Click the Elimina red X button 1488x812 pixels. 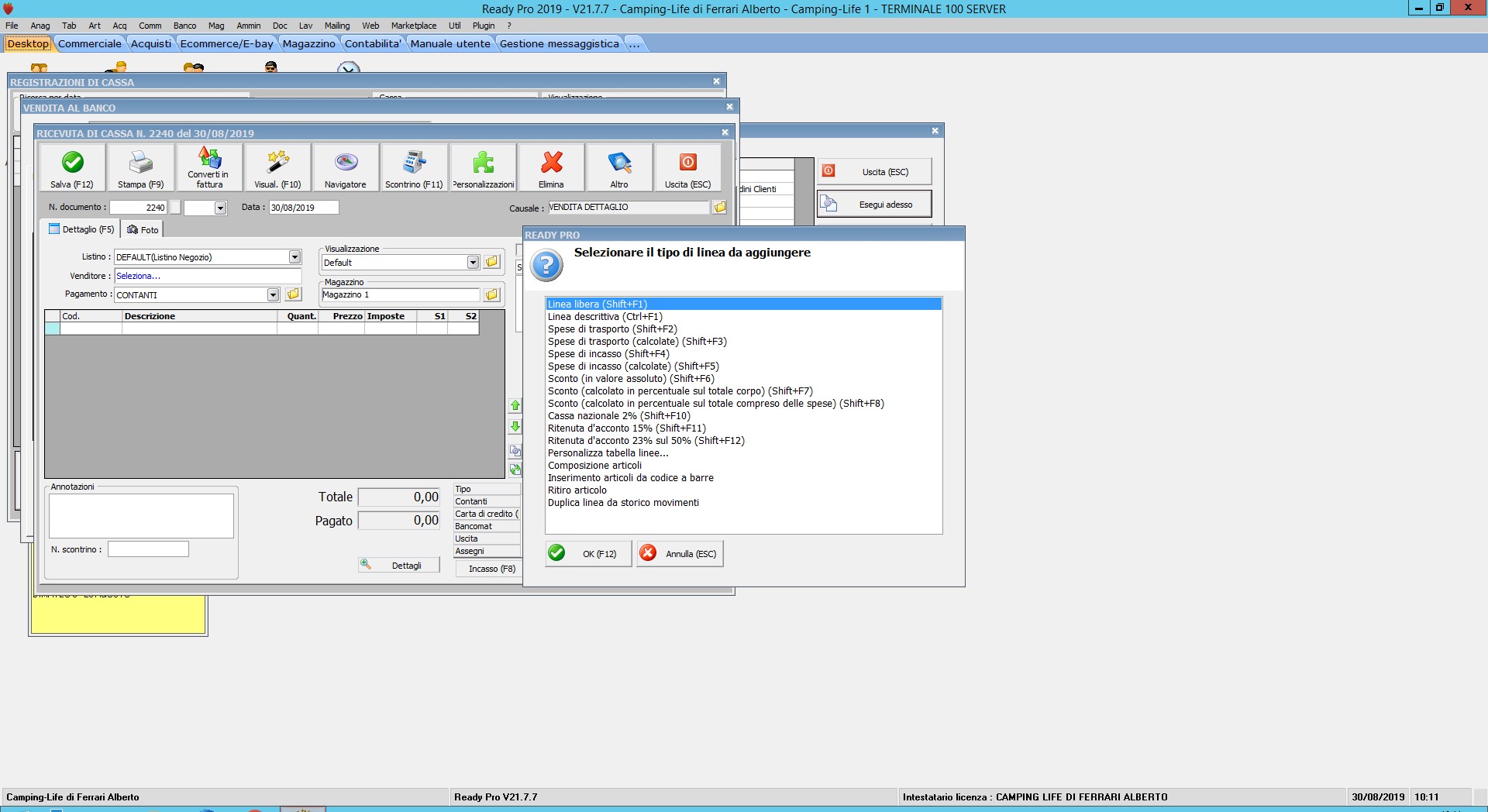[x=551, y=167]
